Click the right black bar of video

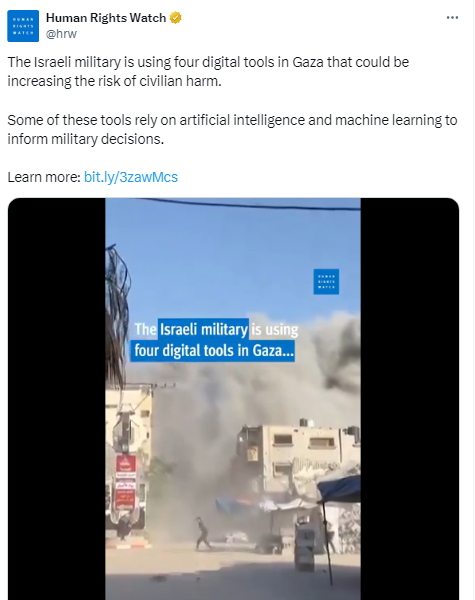410,399
